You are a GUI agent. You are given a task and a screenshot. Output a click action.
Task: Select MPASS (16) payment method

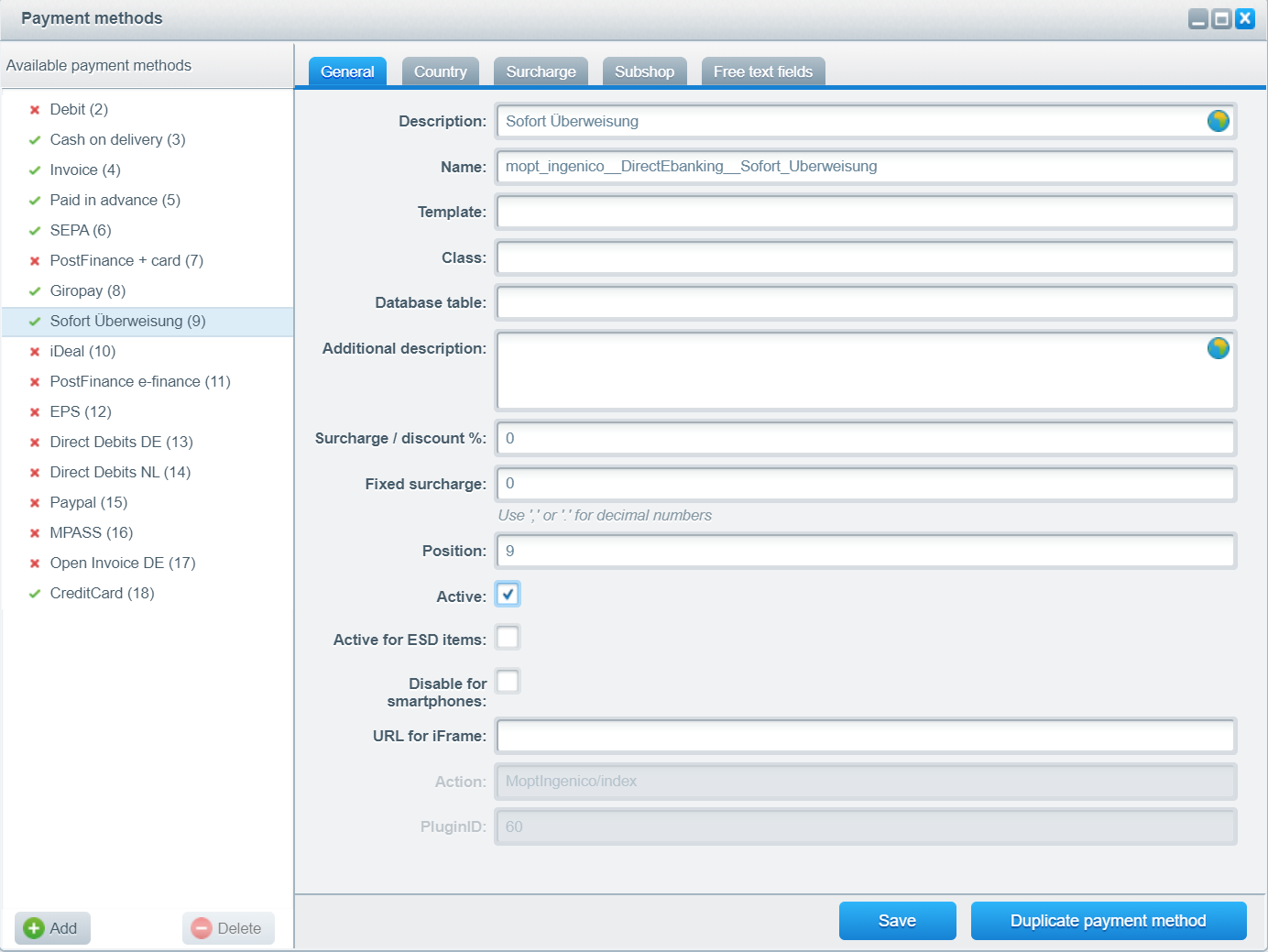(147, 533)
